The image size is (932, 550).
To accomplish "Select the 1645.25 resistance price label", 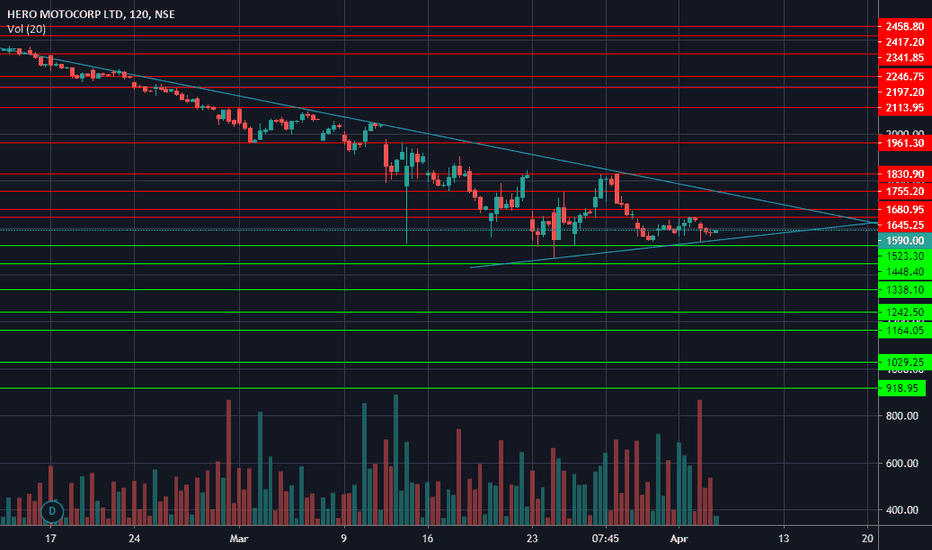I will click(905, 225).
